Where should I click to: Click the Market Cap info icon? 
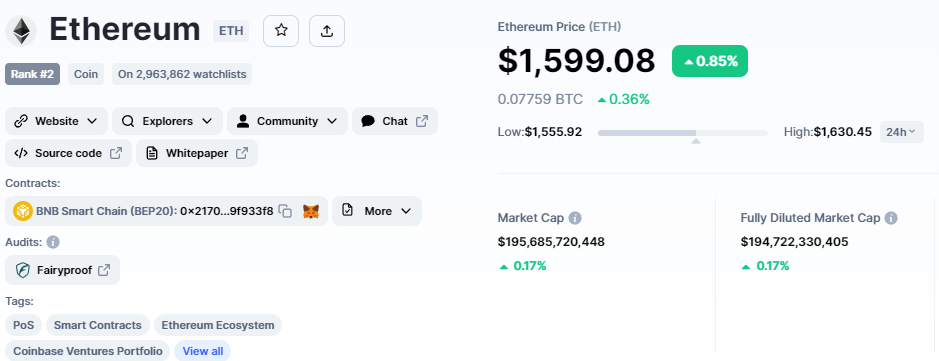[x=575, y=218]
